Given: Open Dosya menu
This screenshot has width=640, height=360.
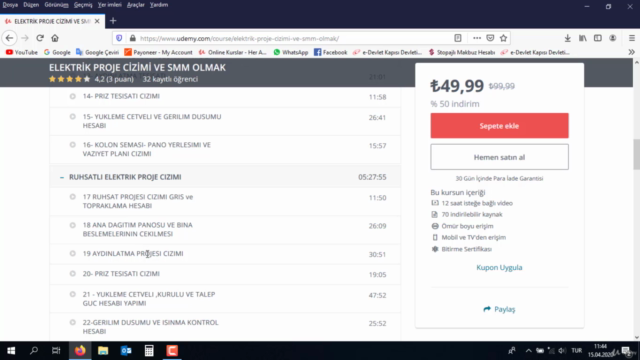Looking at the screenshot, I should tap(10, 5).
